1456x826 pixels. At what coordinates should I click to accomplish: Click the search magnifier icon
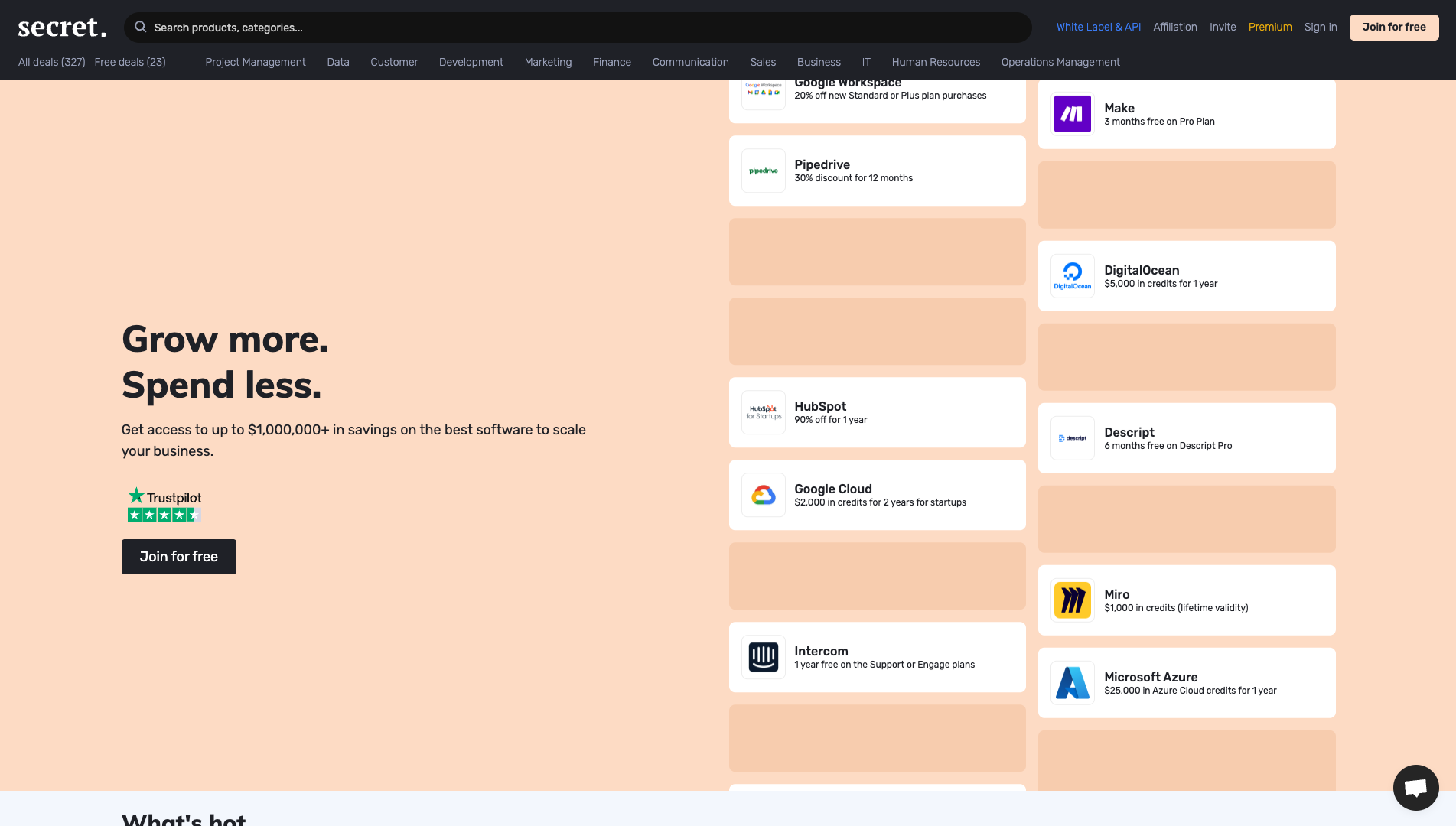(x=141, y=28)
